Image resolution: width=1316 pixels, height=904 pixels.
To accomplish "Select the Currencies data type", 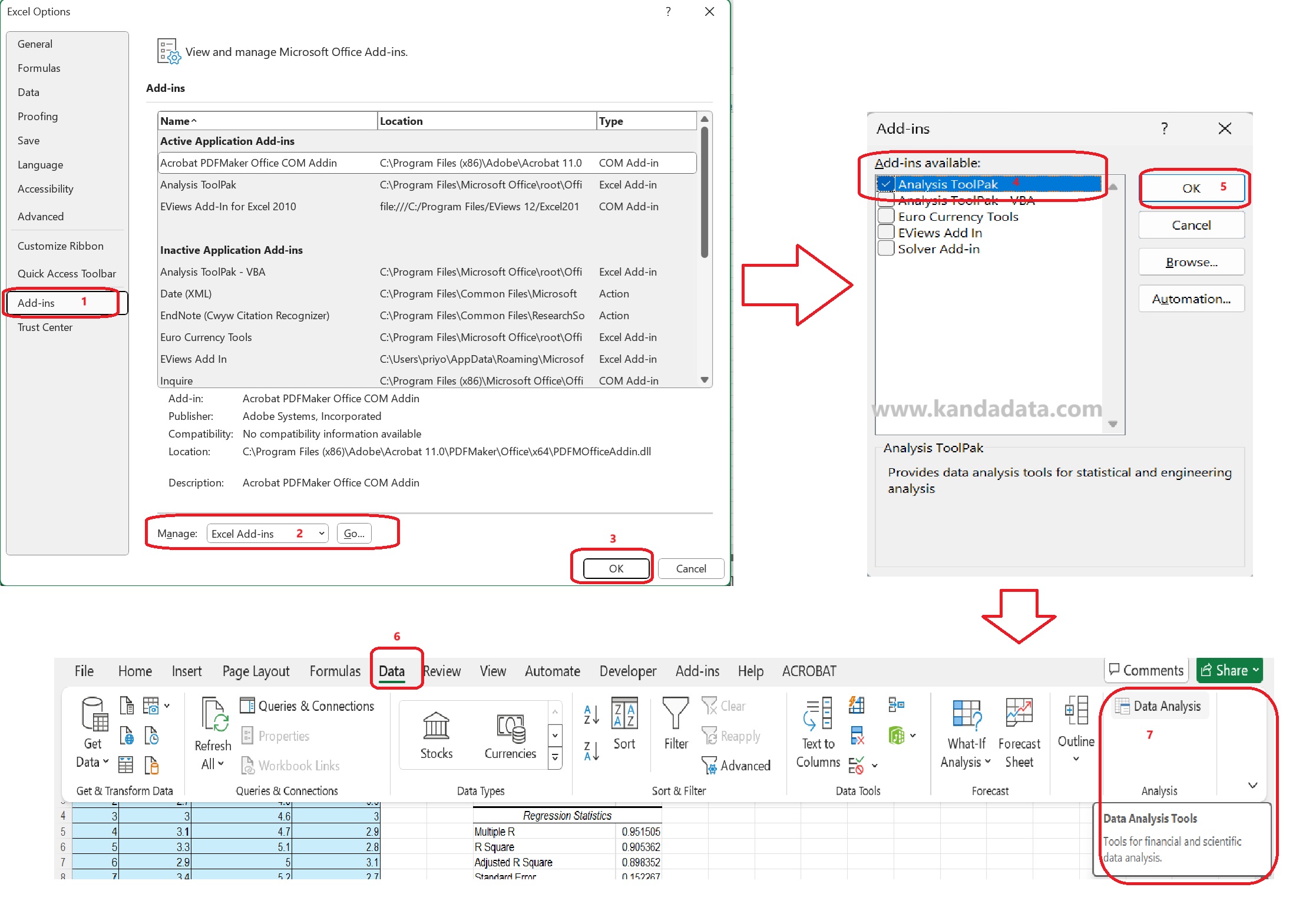I will click(510, 733).
